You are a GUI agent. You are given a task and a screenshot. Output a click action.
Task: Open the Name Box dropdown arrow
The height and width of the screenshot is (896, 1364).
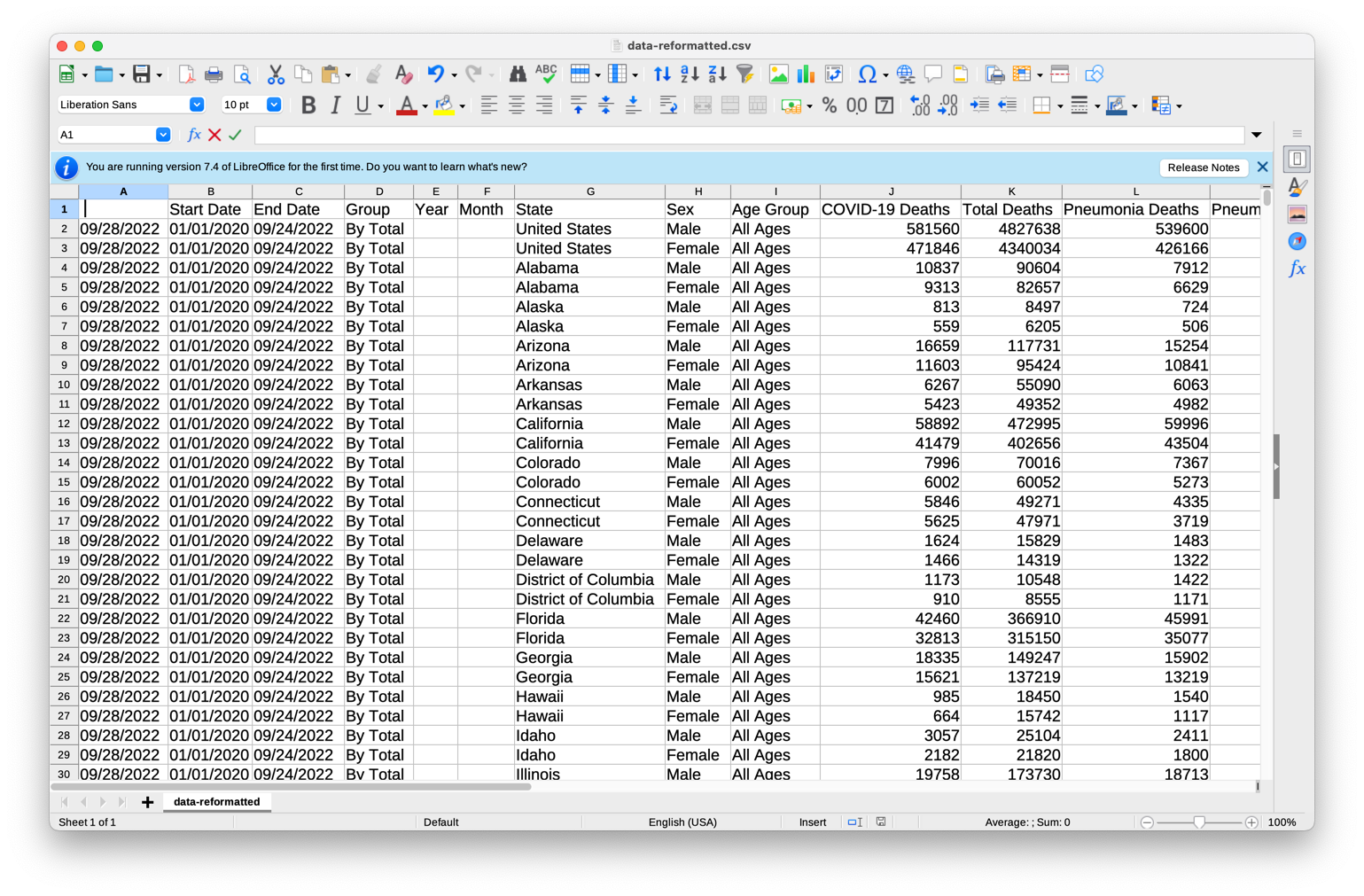(163, 135)
